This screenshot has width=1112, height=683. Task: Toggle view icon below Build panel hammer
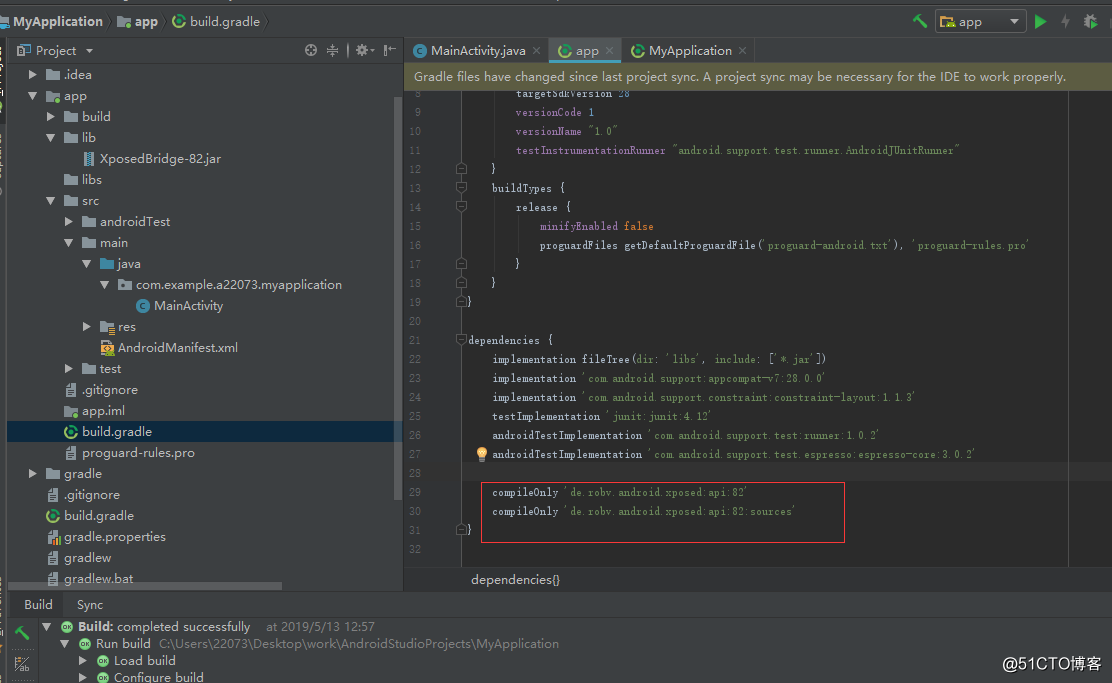(x=22, y=664)
